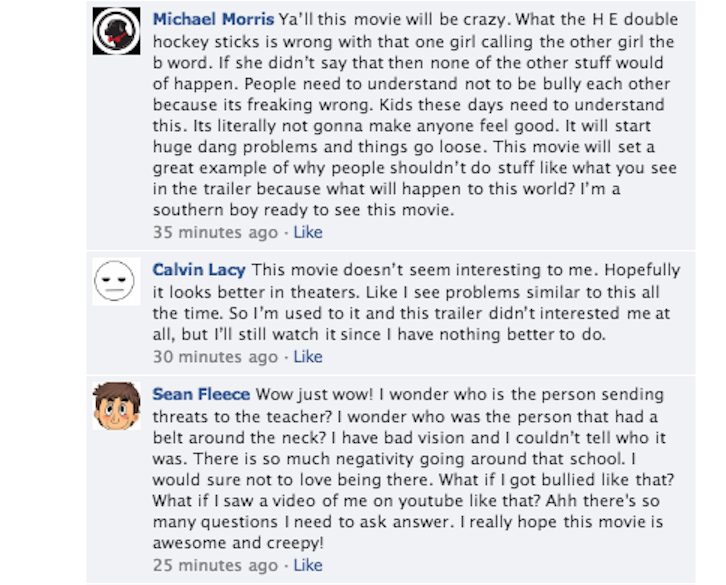Select the '25 minutes ago' timestamp
726x585 pixels.
click(215, 565)
